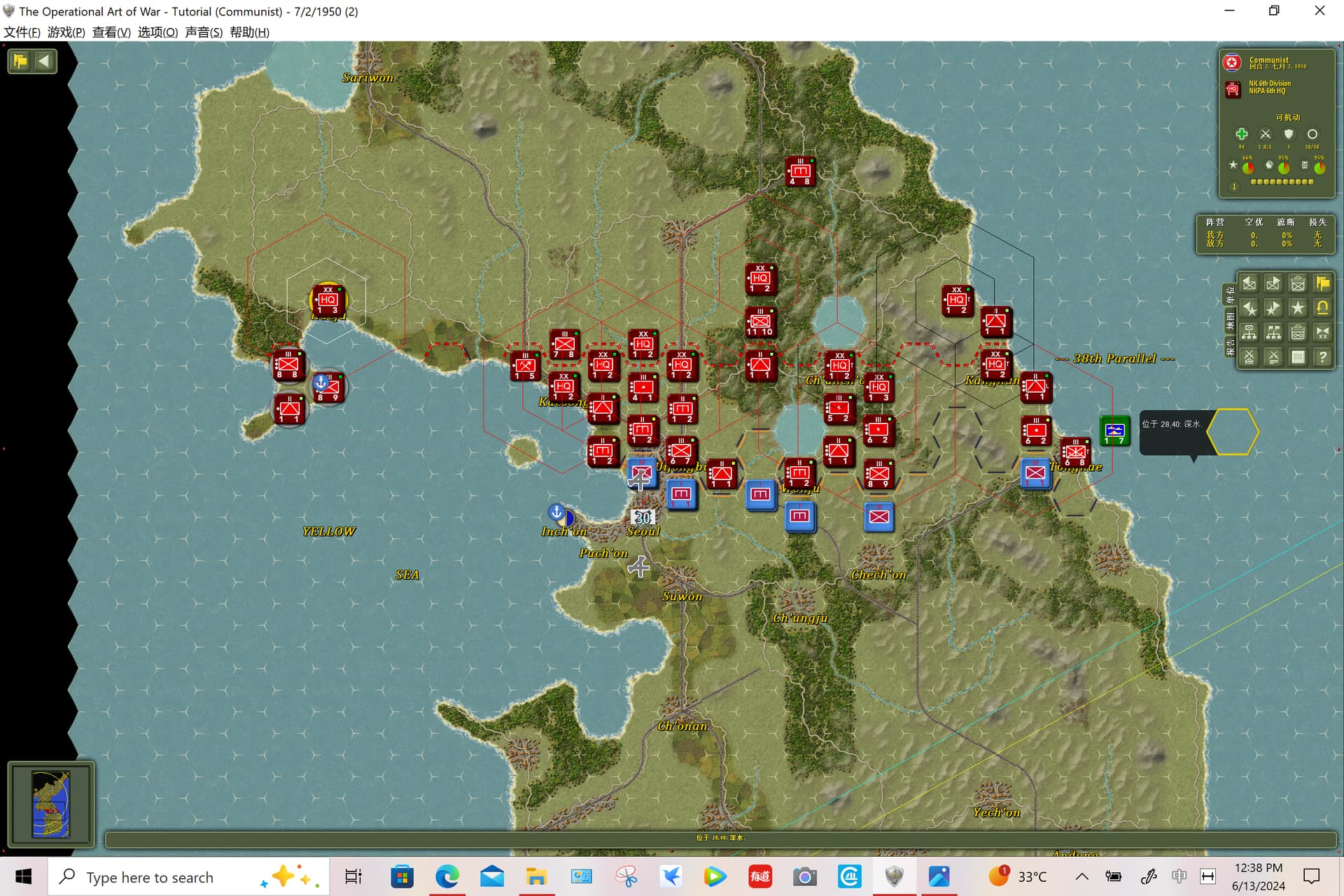Click the infinity unit report button
The width and height of the screenshot is (1344, 896).
click(1298, 332)
